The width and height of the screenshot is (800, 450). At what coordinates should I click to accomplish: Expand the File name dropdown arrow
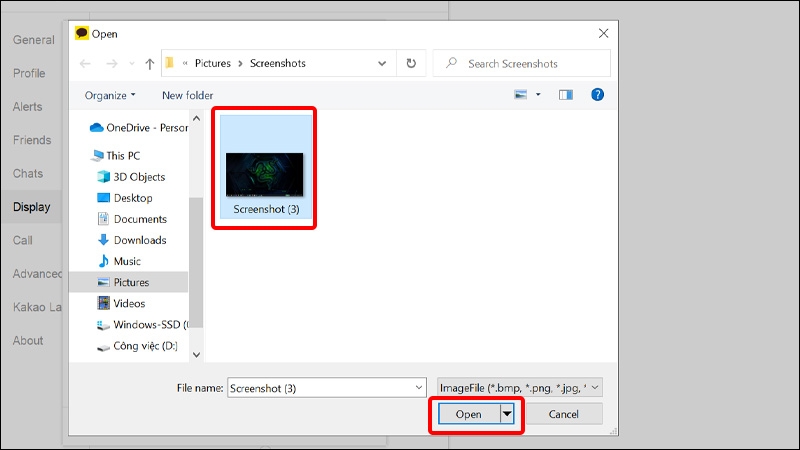pyautogui.click(x=419, y=388)
